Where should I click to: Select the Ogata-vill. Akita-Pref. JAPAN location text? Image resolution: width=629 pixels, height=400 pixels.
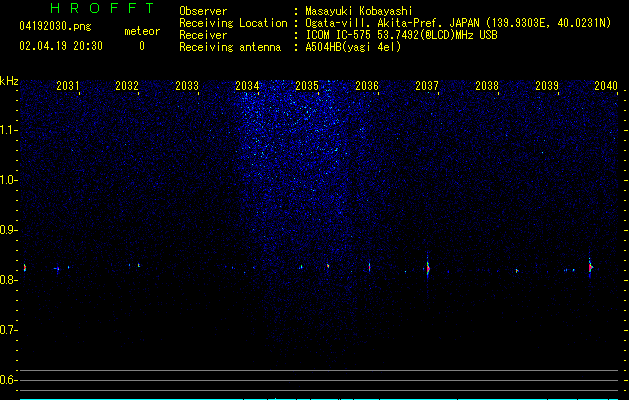tap(458, 23)
